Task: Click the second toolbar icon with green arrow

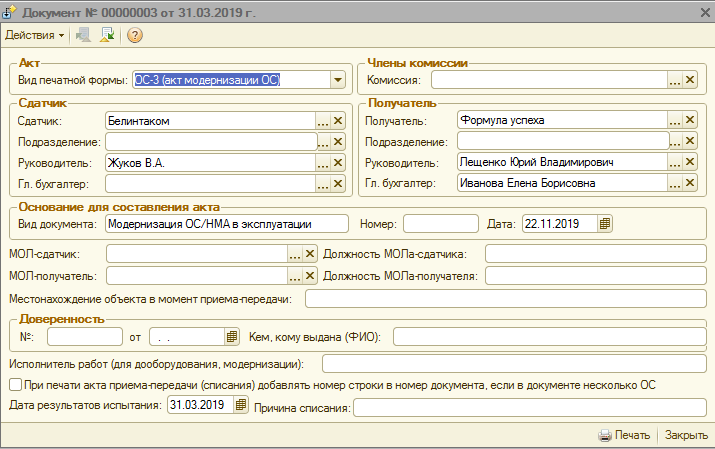Action: (x=107, y=35)
